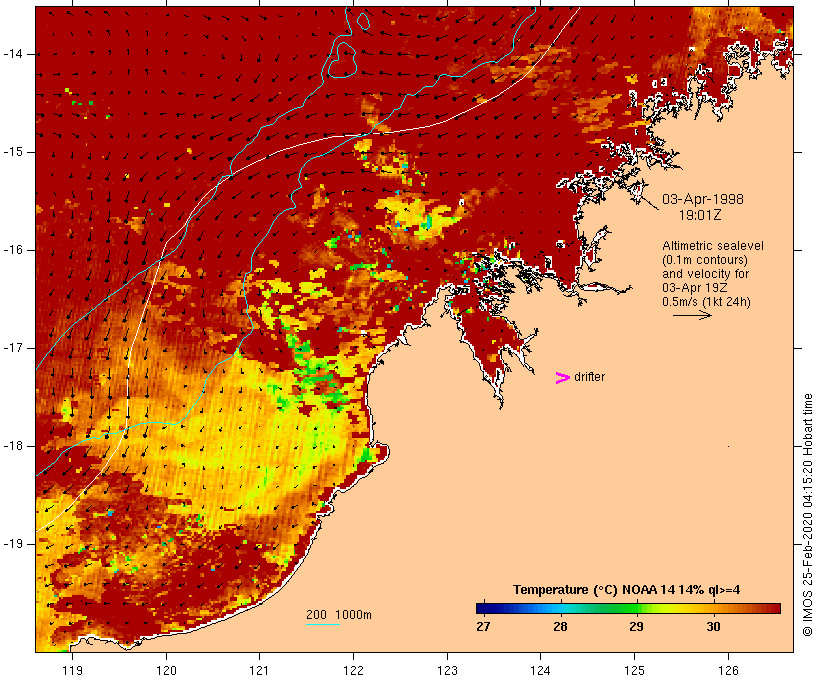Image resolution: width=820 pixels, height=680 pixels.
Task: Click longitude axis label '125'
Action: click(634, 670)
